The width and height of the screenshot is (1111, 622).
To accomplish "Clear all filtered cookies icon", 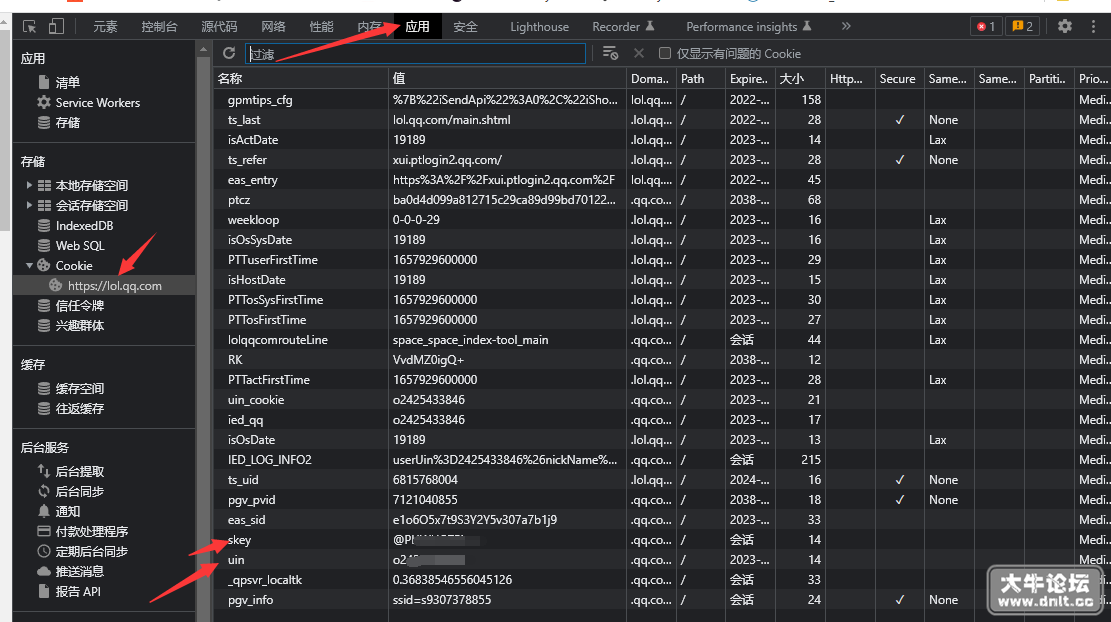I will pos(610,53).
